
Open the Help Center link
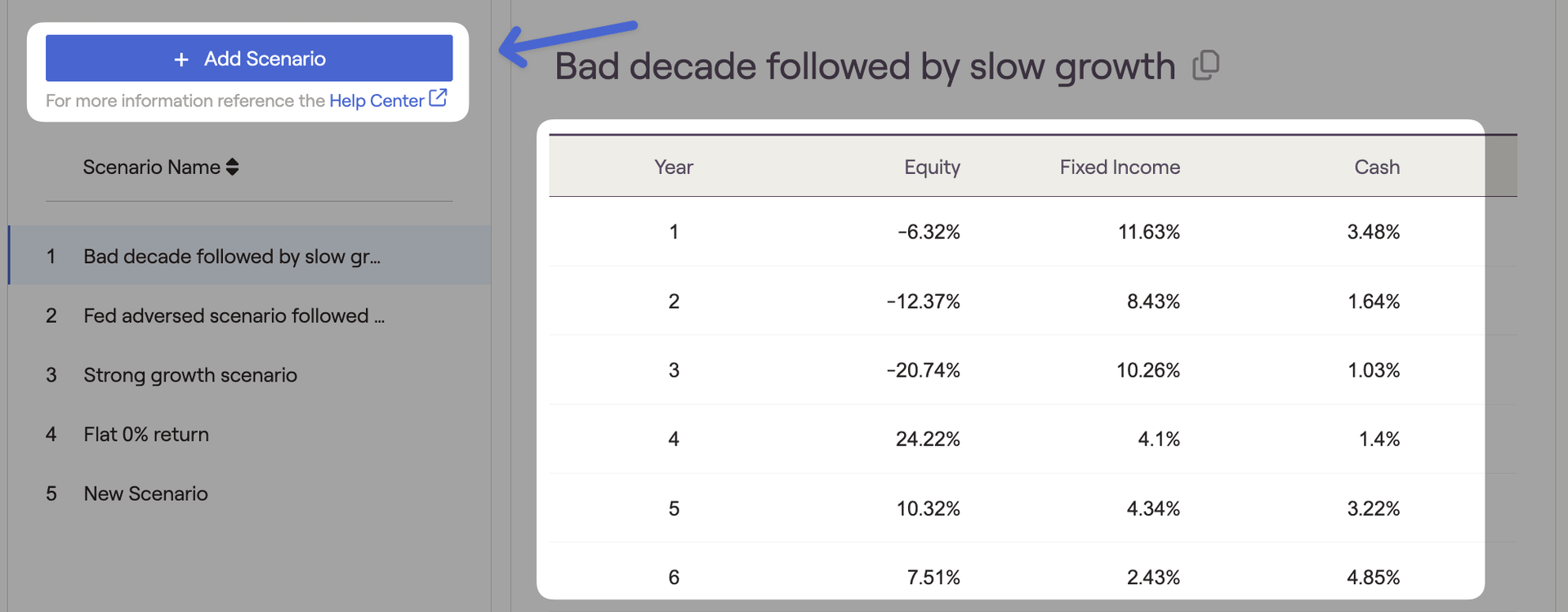pos(376,101)
